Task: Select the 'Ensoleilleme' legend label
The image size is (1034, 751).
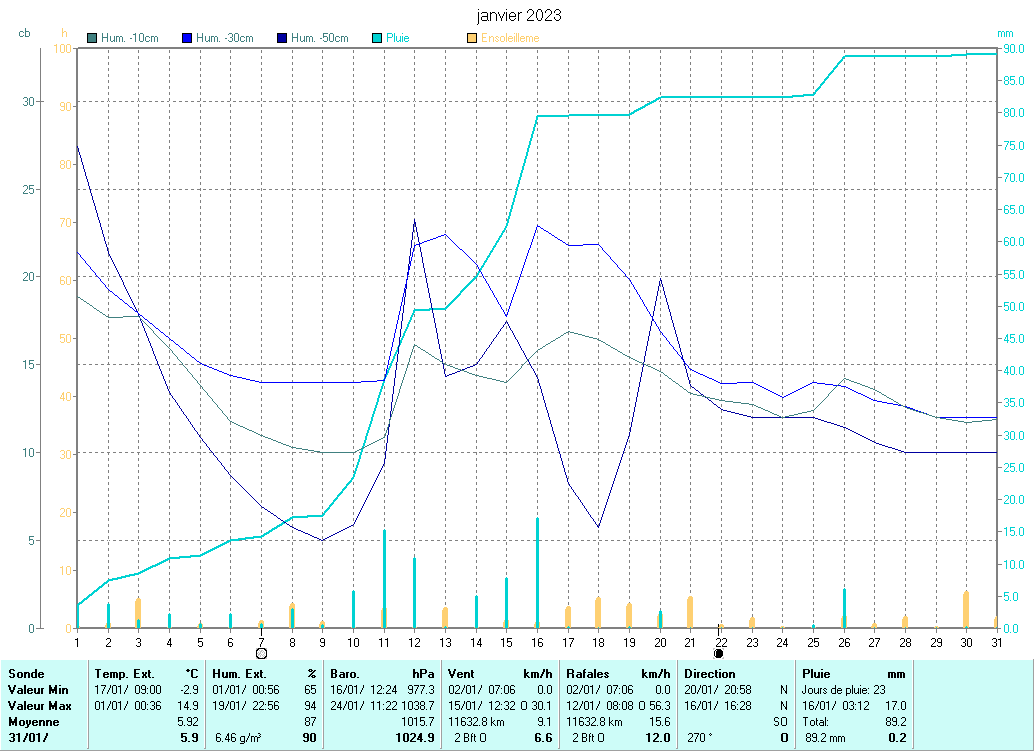Action: [x=510, y=39]
